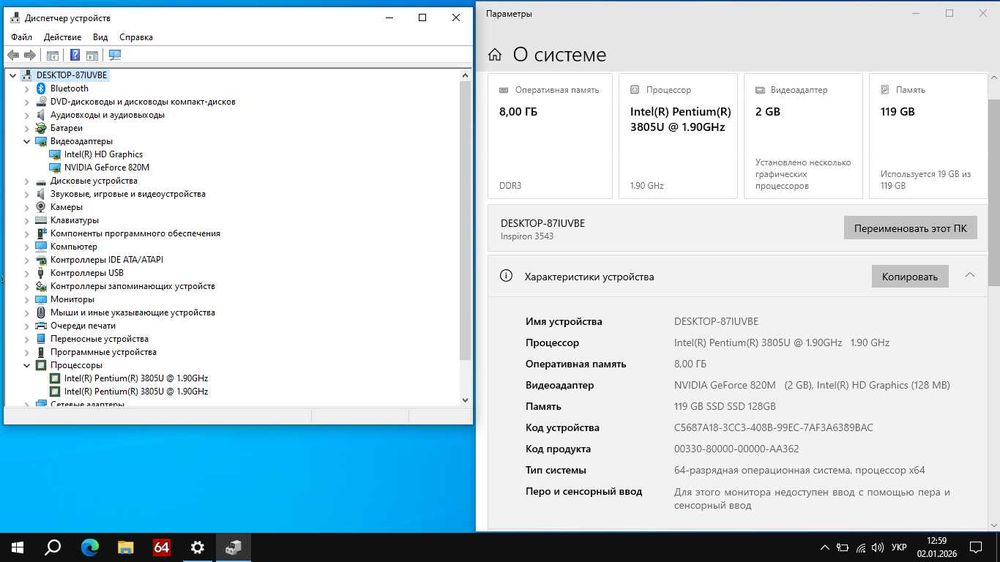
Task: Open File Explorer from taskbar
Action: 126,547
